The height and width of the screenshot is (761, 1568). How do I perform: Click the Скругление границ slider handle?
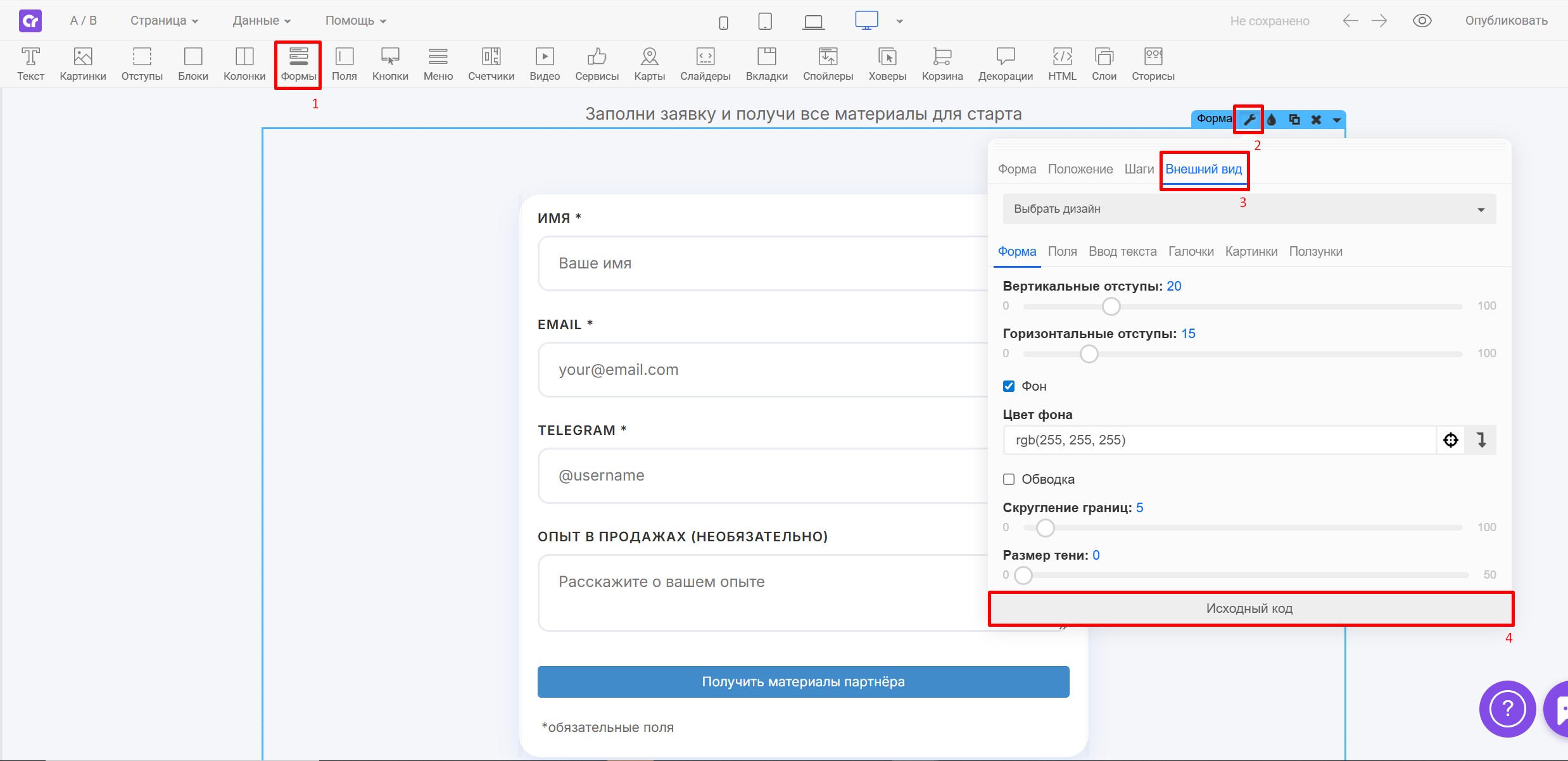pos(1045,528)
